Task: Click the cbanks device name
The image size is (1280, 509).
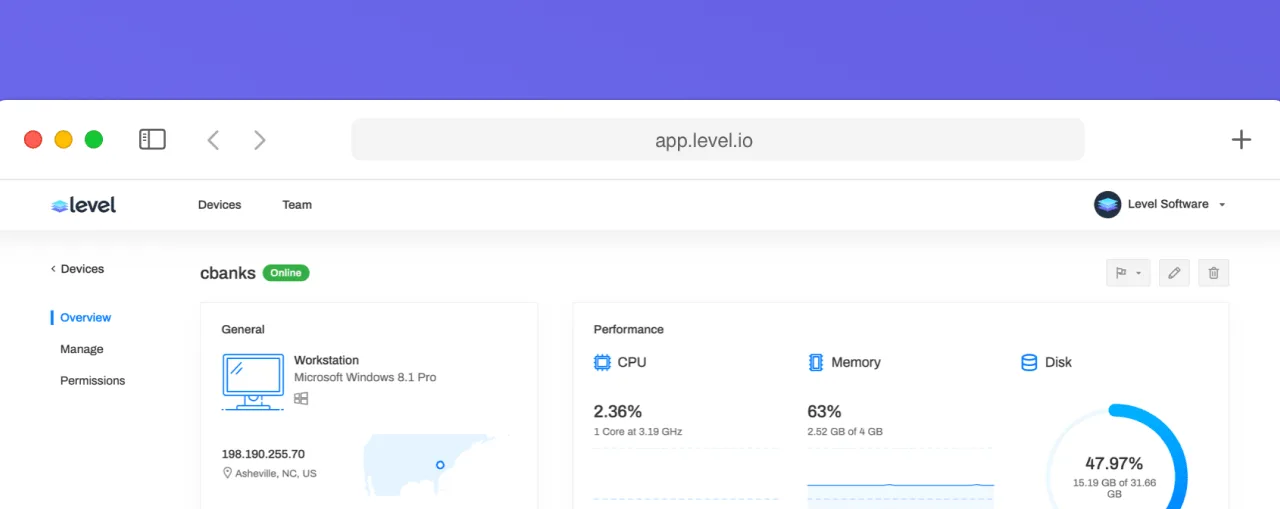Action: tap(228, 273)
